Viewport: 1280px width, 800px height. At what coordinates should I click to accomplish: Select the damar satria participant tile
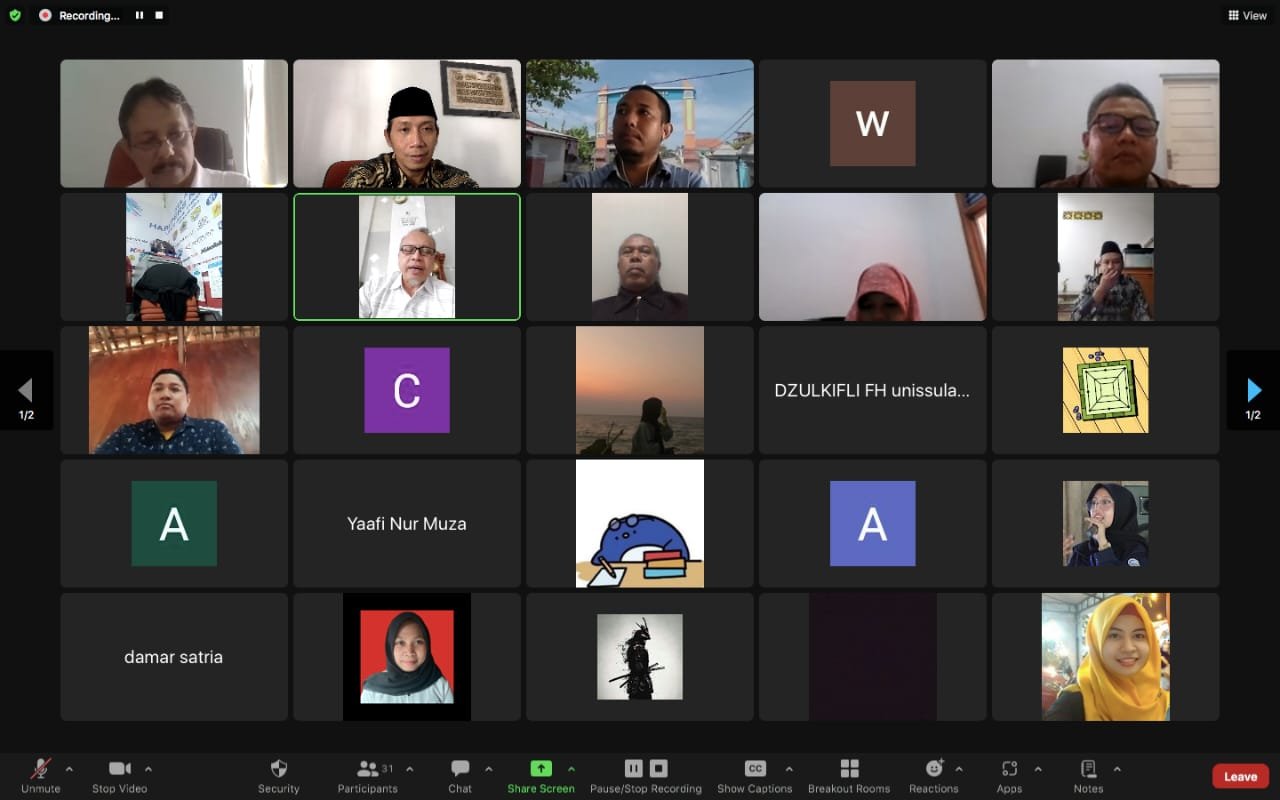click(174, 657)
